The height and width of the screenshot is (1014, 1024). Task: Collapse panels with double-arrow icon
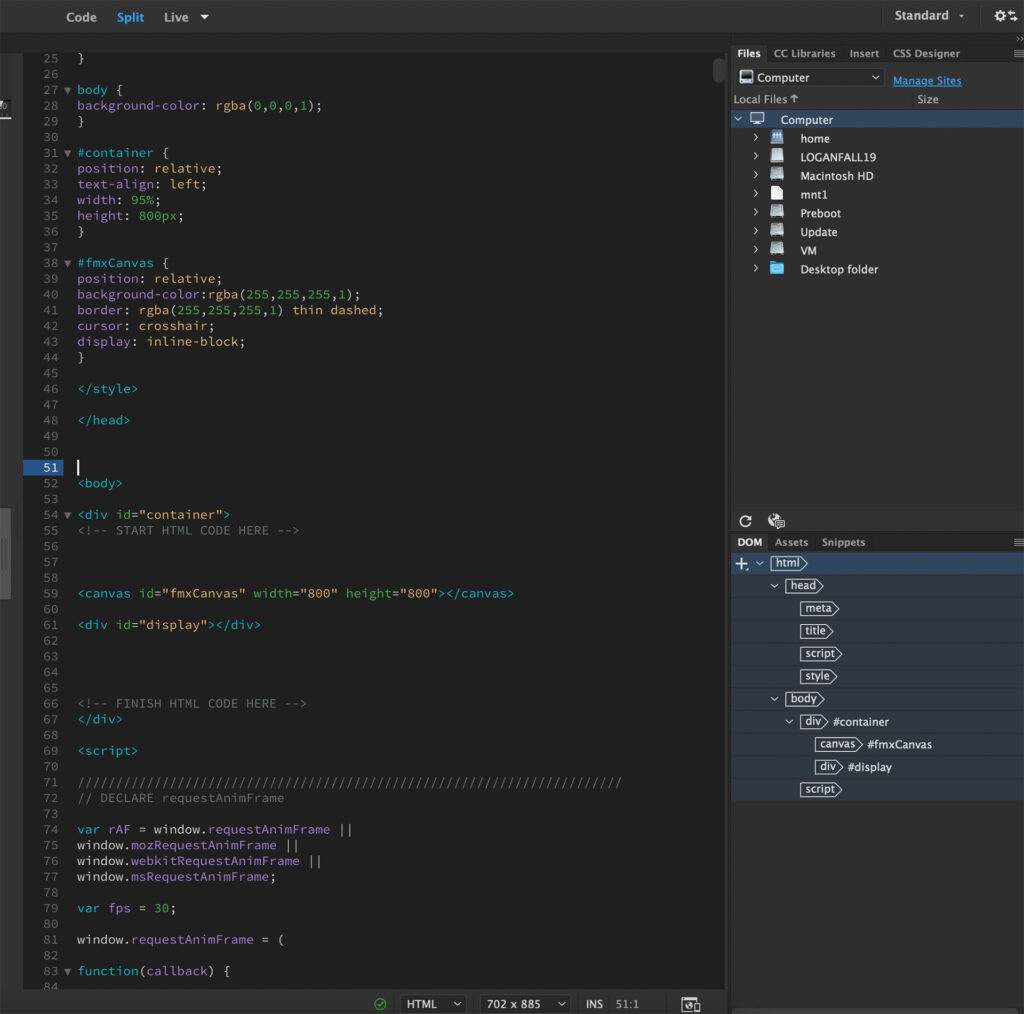(x=1018, y=38)
